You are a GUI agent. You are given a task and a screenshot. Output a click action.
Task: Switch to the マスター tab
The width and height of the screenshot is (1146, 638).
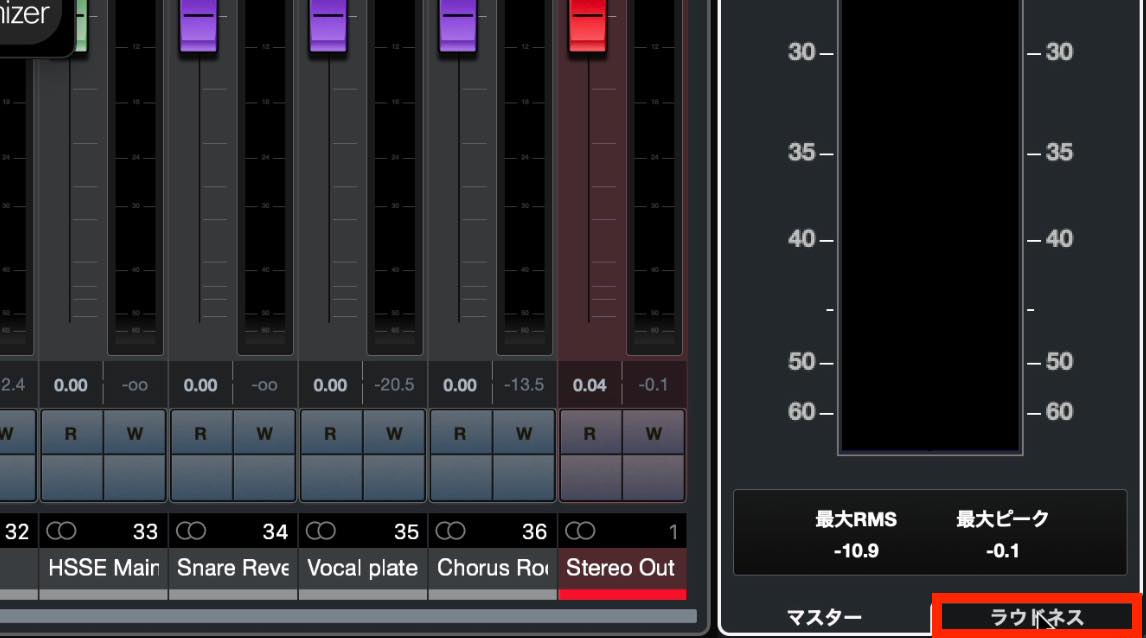(x=824, y=618)
